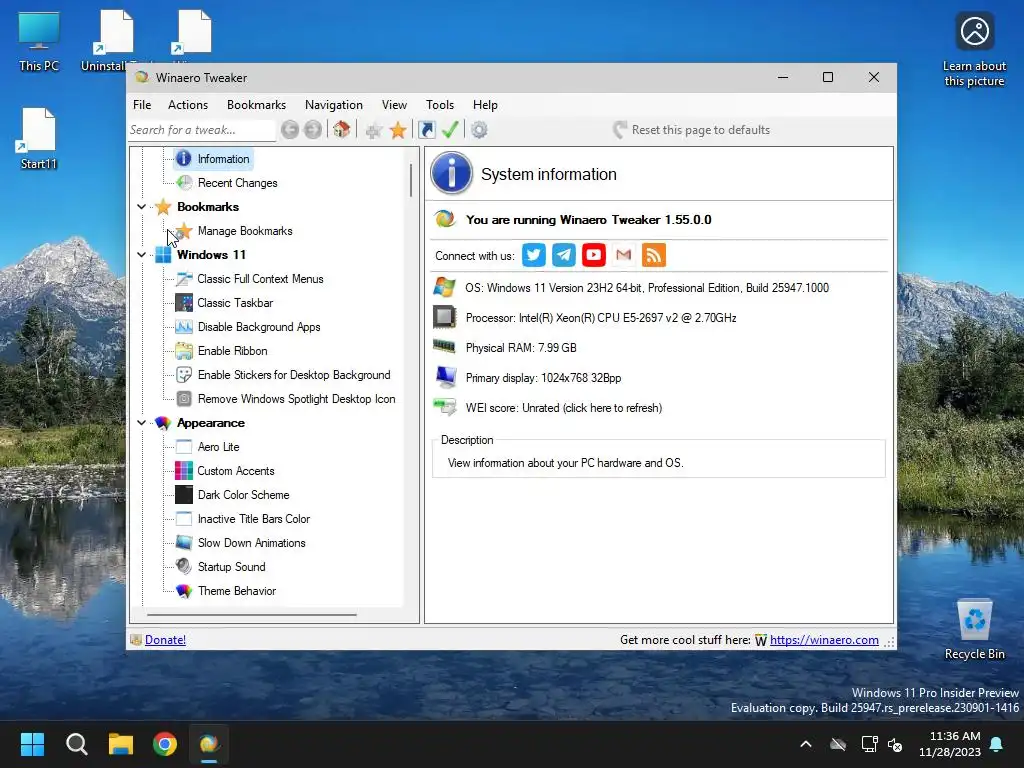Open settings with the gear toolbar icon
This screenshot has height=768, width=1024.
pos(479,130)
